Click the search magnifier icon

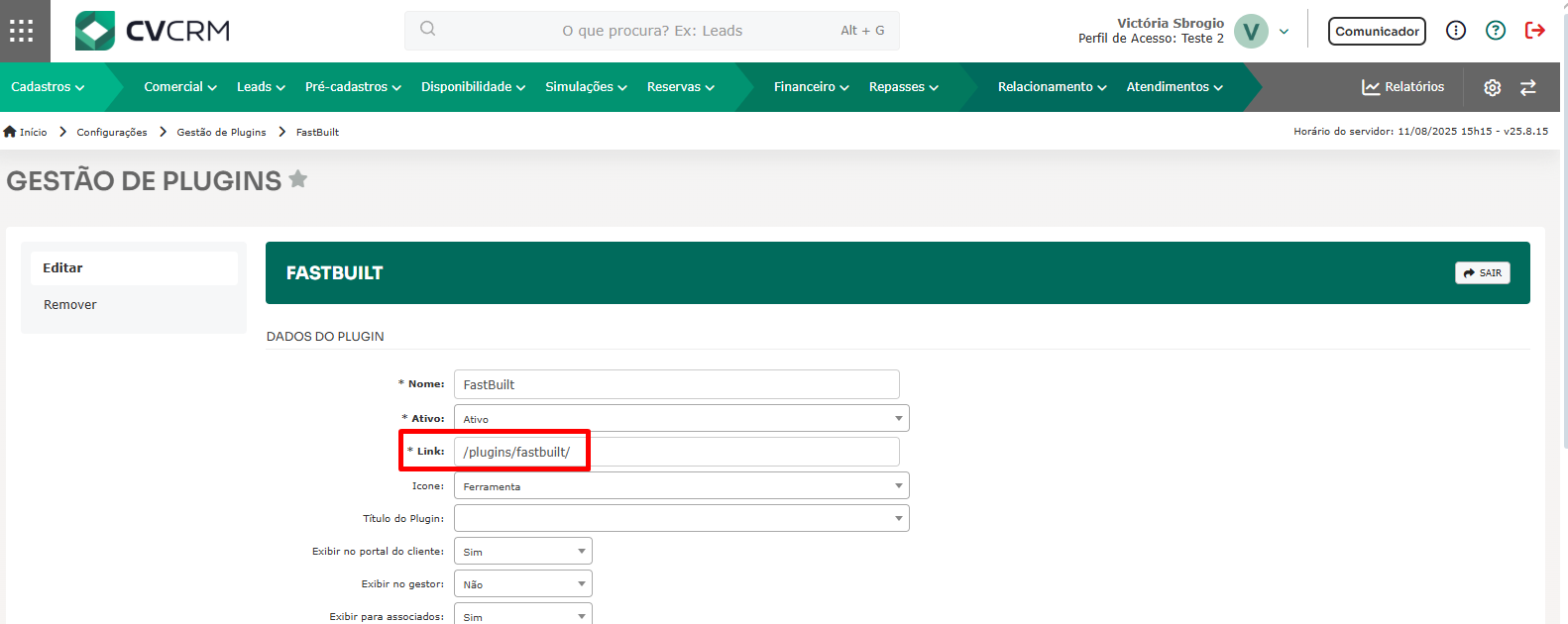(427, 29)
